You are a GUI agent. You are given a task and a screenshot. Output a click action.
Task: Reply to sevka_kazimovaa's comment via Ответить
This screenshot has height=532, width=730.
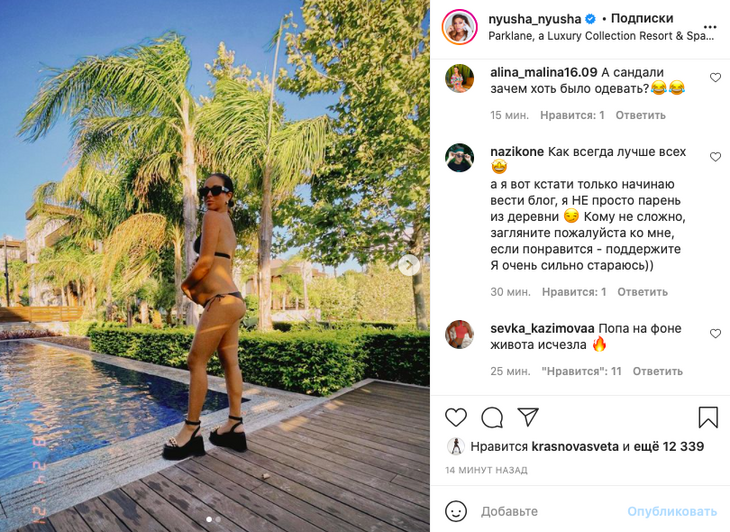tap(657, 371)
